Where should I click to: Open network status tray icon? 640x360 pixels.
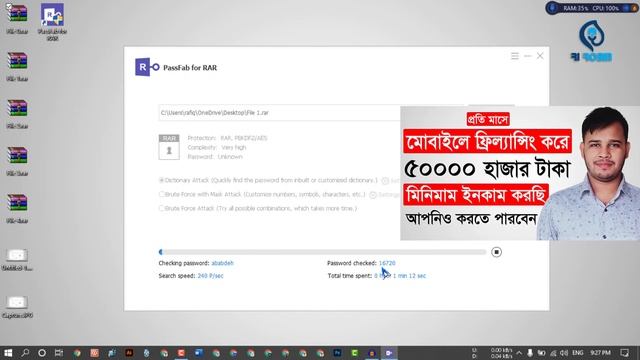point(553,353)
